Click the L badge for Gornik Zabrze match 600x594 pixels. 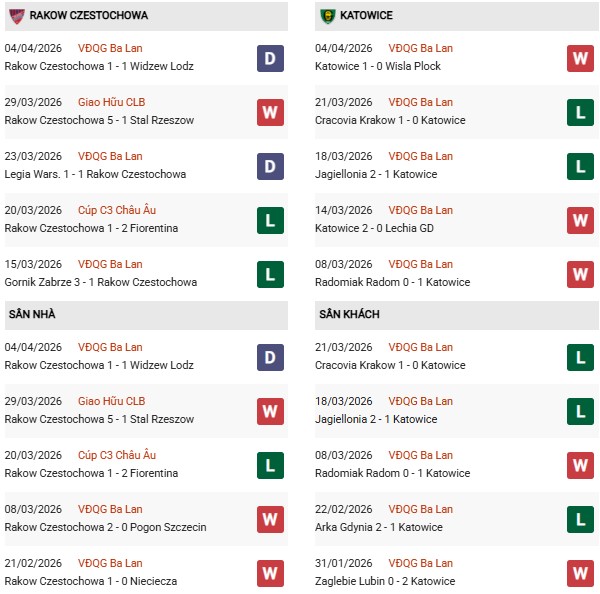point(270,274)
